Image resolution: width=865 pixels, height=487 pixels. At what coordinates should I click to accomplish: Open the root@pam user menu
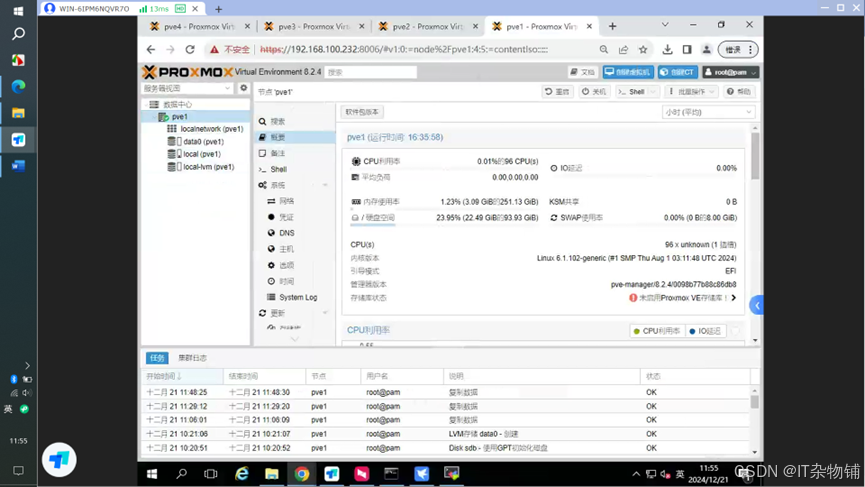pyautogui.click(x=730, y=72)
